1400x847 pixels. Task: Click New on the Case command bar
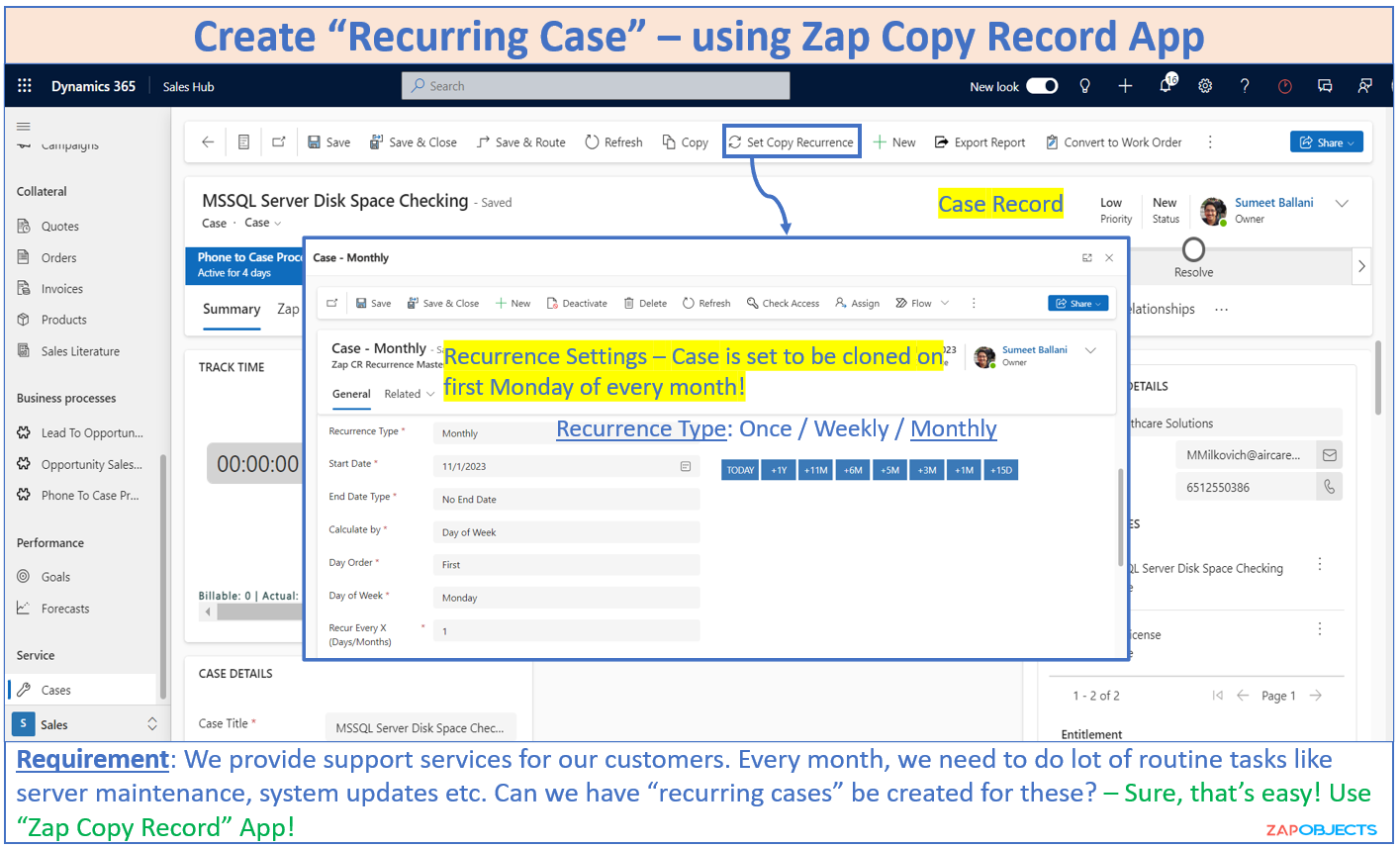(894, 142)
